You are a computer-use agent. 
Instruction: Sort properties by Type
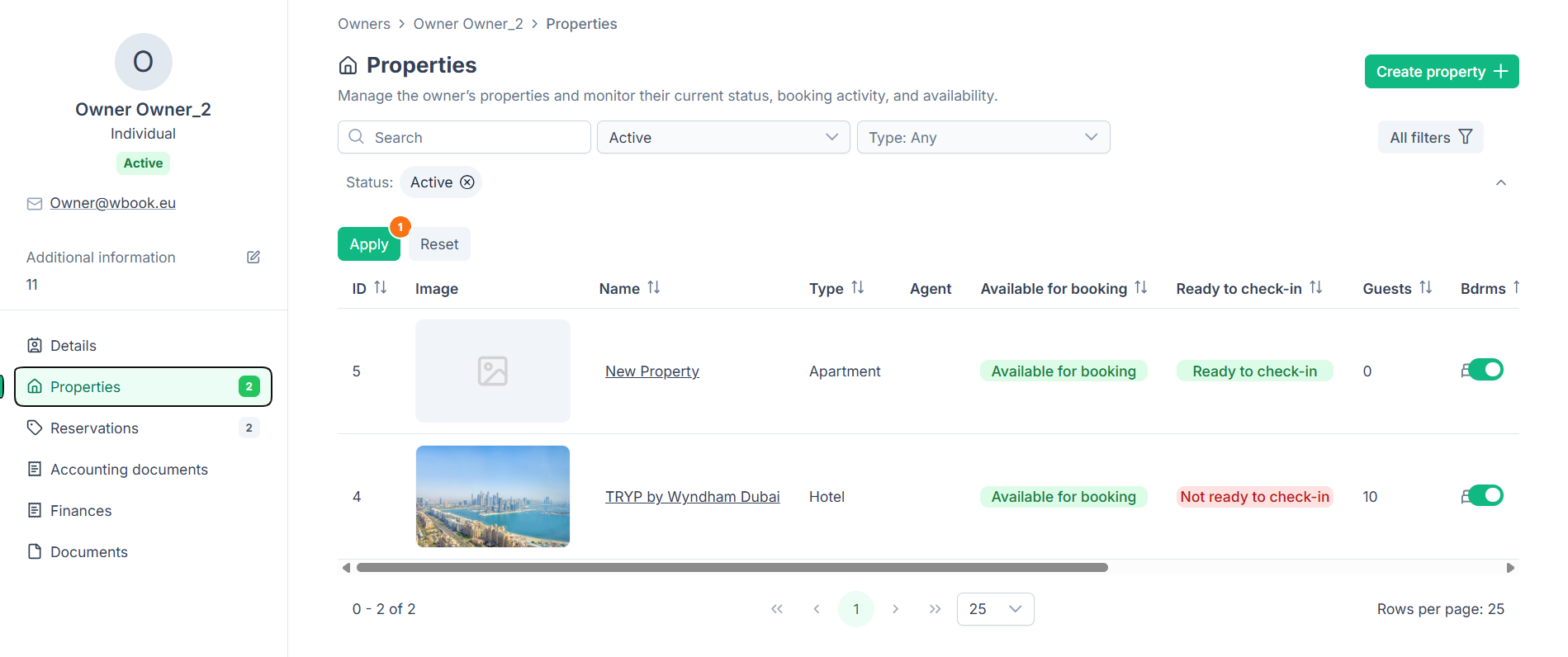[x=858, y=288]
